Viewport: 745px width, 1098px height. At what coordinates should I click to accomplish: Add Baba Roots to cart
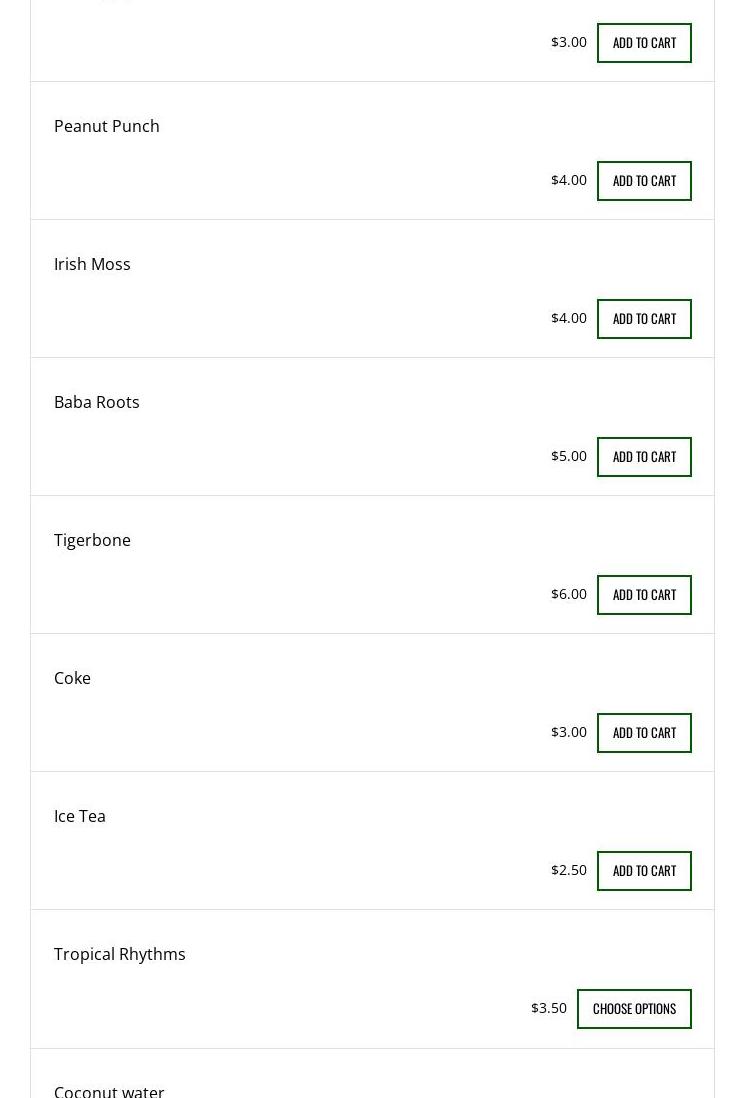pyautogui.click(x=644, y=457)
